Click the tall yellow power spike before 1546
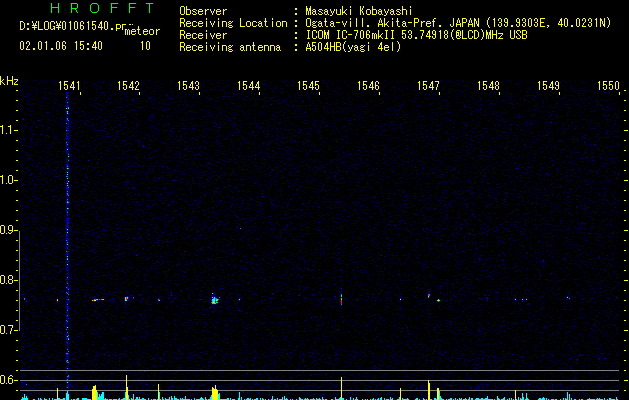629x400 pixels. pos(341,388)
